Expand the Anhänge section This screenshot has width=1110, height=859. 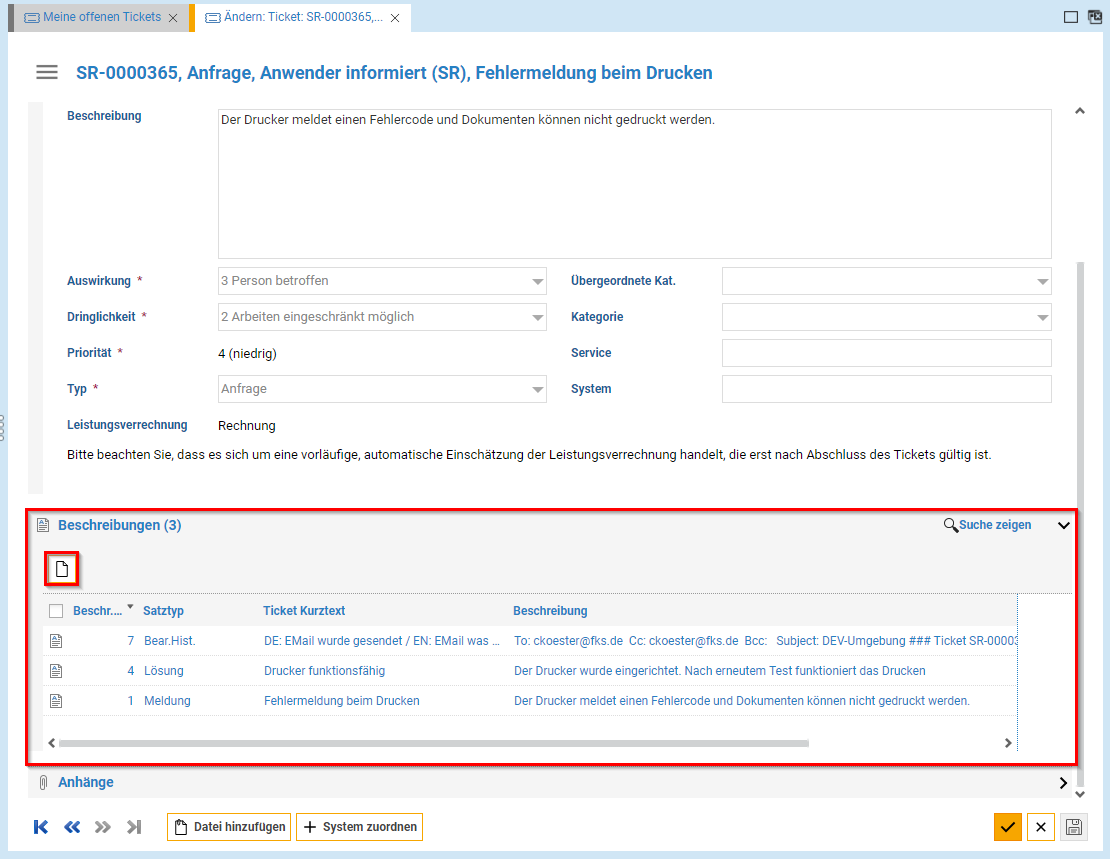coord(1063,782)
